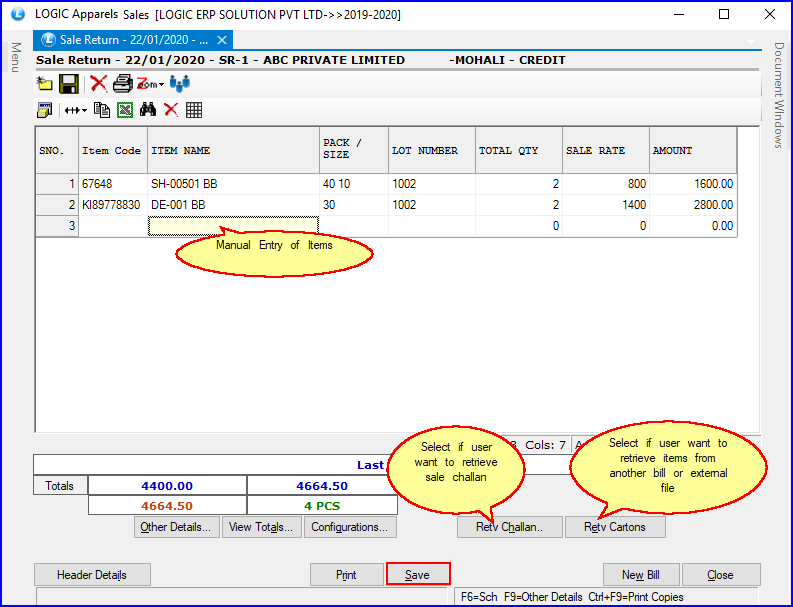
Task: Click the blue totals value 4664.50
Action: click(322, 486)
